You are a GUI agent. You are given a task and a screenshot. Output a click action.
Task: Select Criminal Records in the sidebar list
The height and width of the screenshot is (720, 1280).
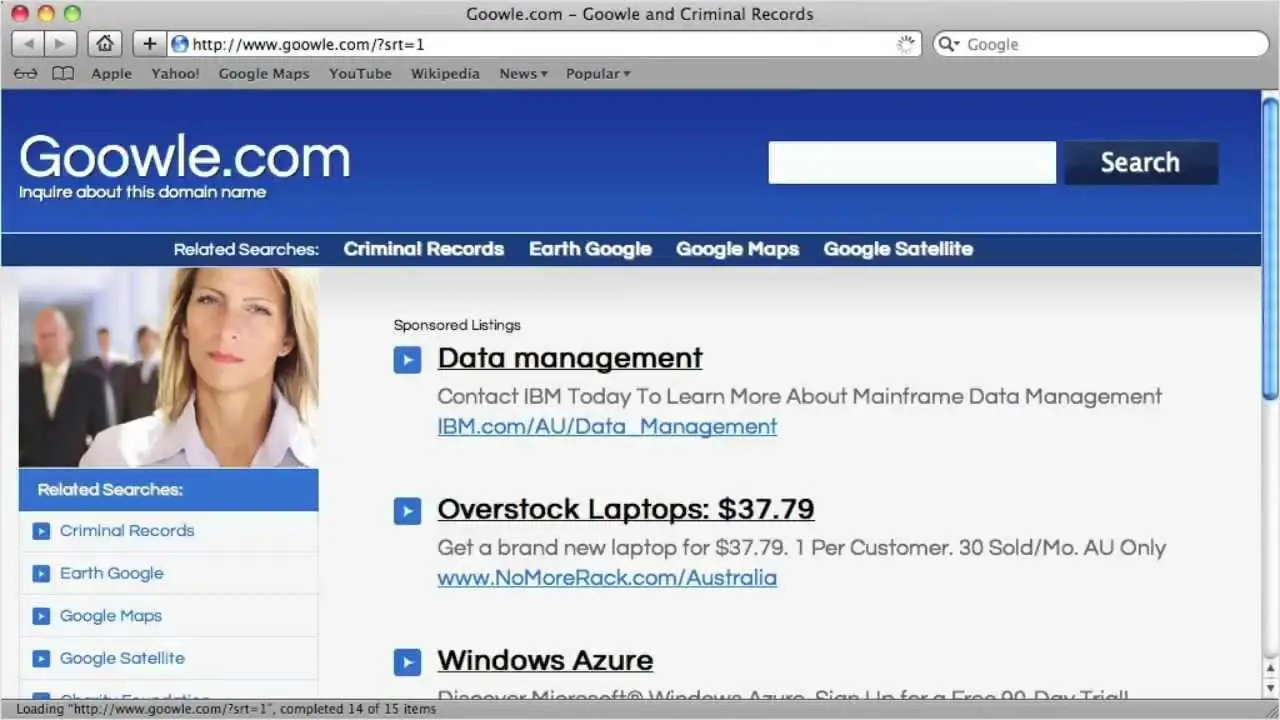127,531
